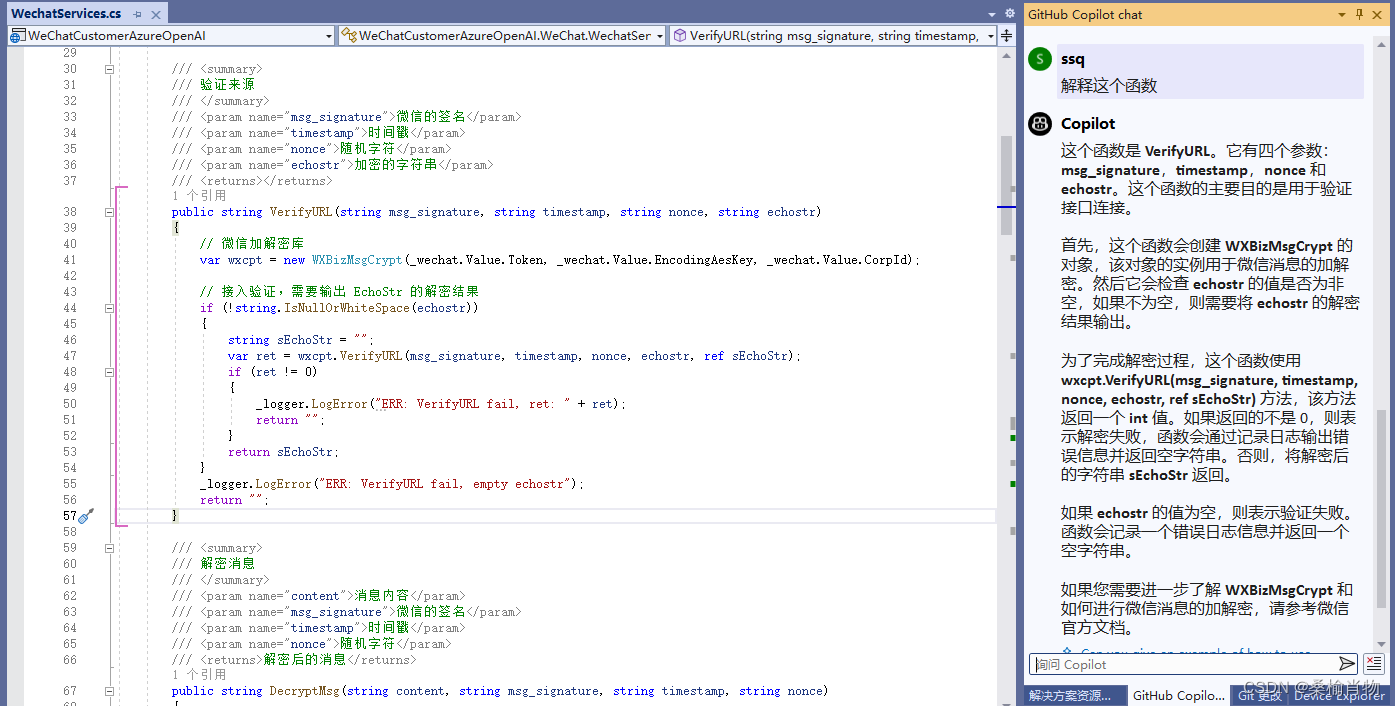
Task: Click the green ssq user avatar
Action: [1040, 59]
